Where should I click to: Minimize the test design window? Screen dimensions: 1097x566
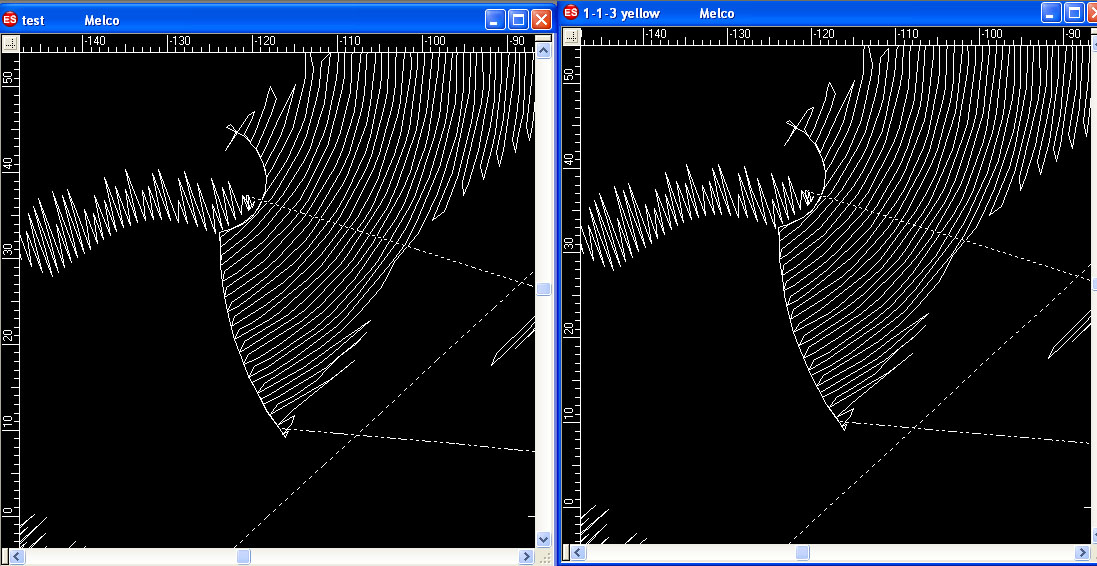point(495,20)
